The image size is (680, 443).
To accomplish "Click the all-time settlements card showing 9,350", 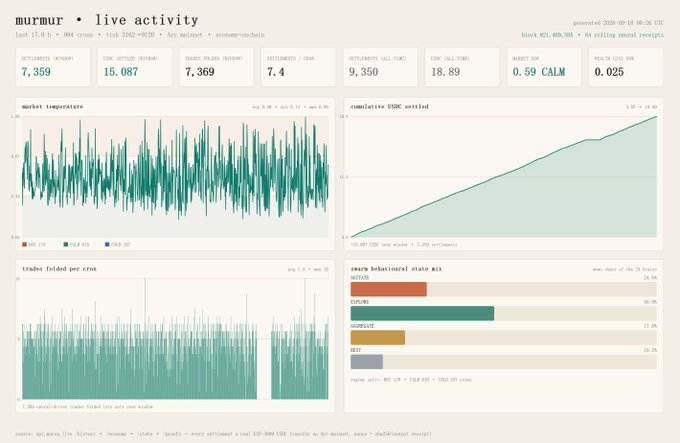I will 380,67.
